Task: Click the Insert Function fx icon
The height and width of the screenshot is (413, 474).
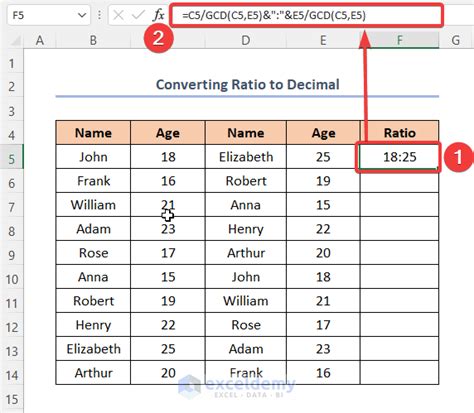Action: 159,15
